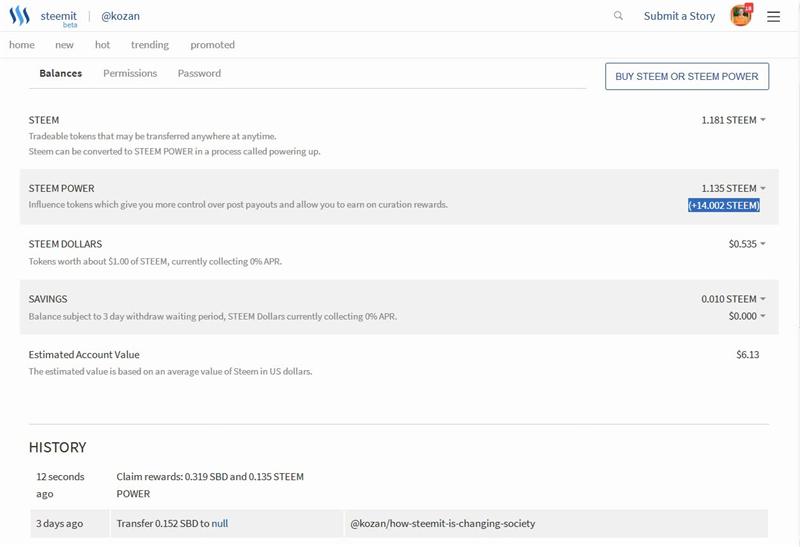Open the @kozan profile link

point(120,16)
